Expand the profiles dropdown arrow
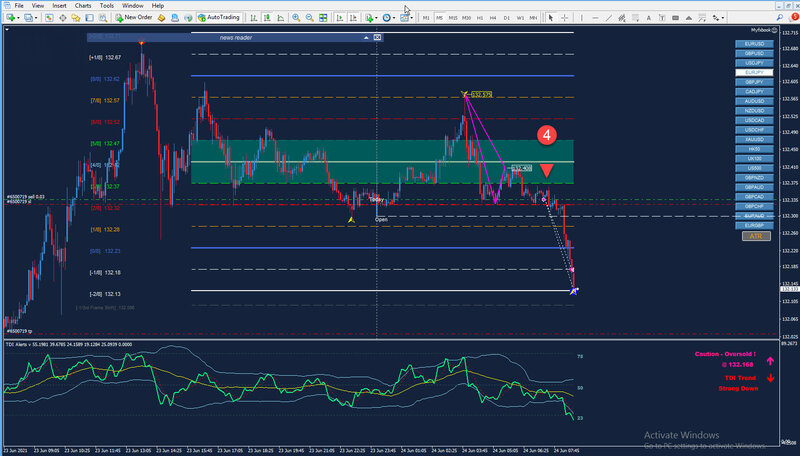 [36, 18]
